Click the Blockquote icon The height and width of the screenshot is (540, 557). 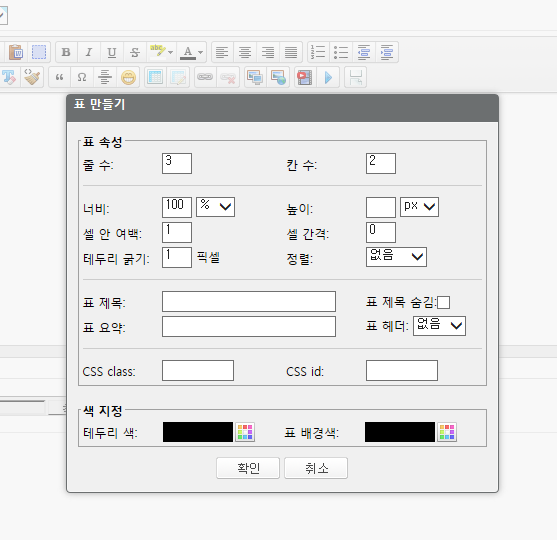pos(59,77)
